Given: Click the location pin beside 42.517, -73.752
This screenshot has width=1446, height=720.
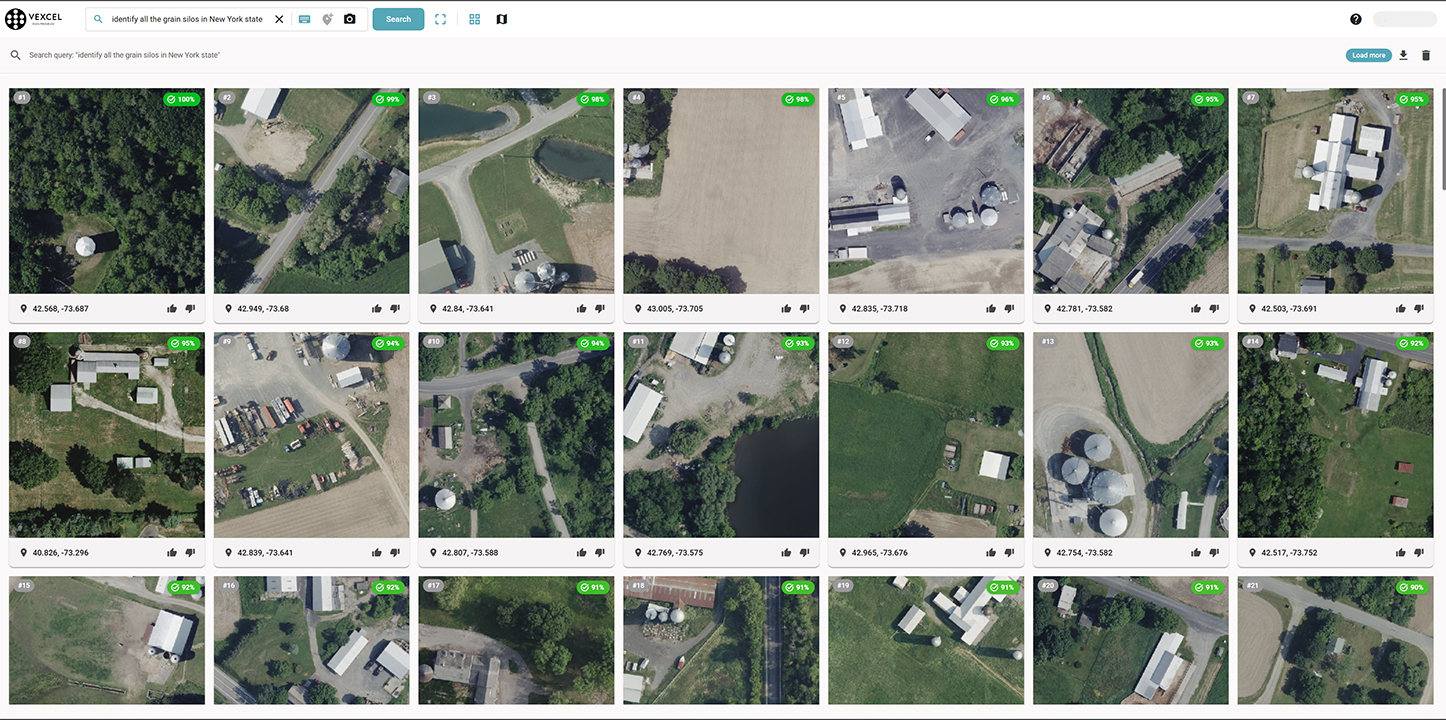Looking at the screenshot, I should click(1253, 552).
